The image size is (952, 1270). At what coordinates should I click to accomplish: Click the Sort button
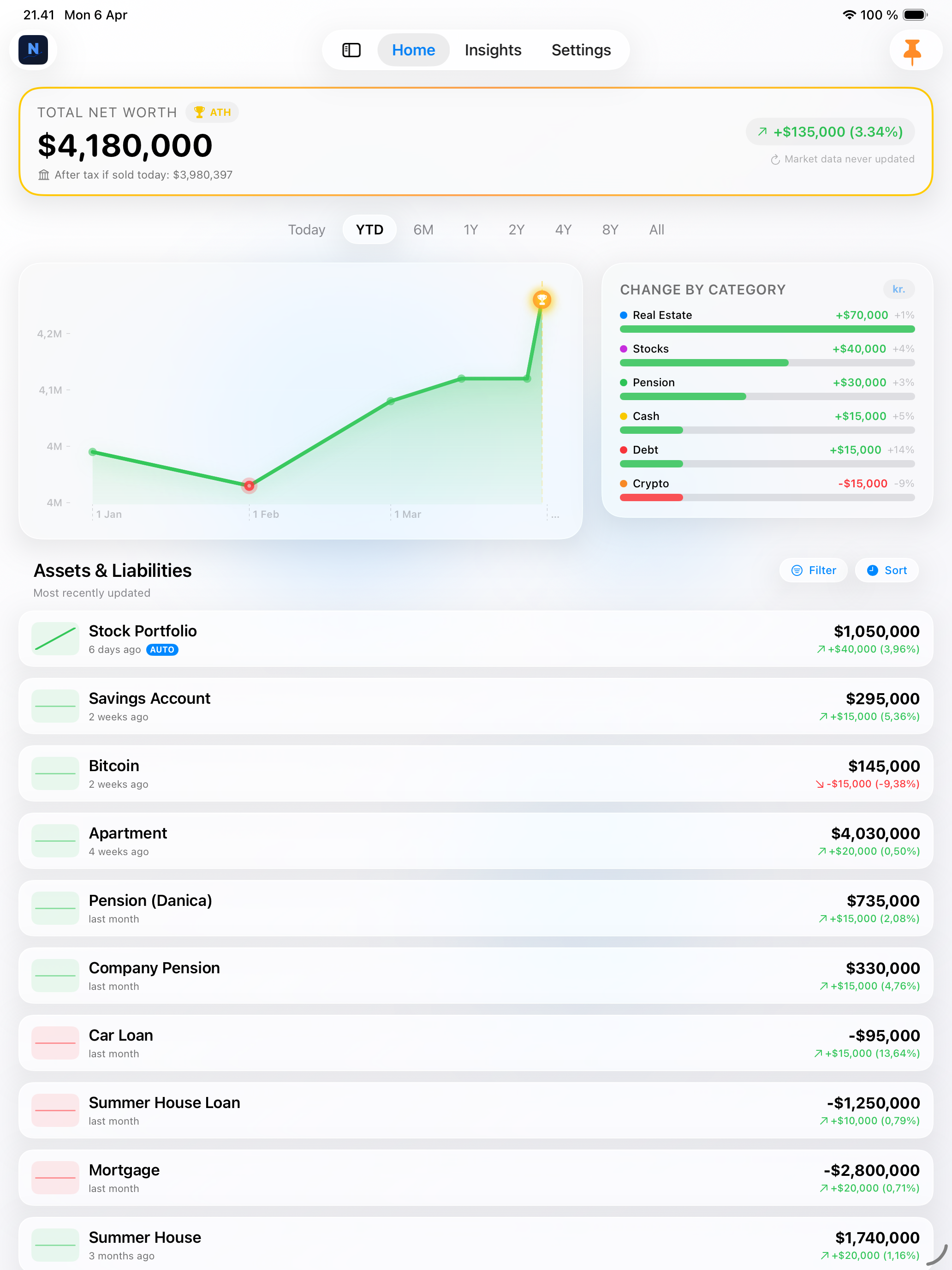(887, 570)
